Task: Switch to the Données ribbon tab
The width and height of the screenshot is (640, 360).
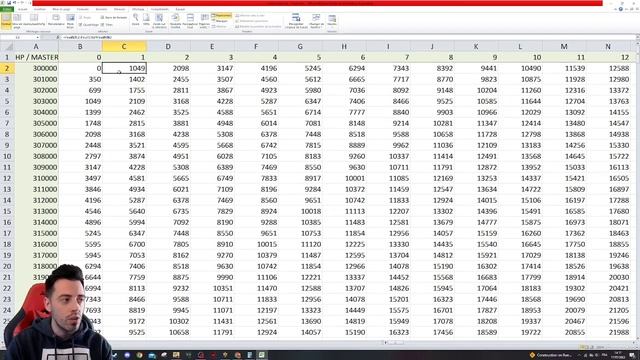Action: [101, 9]
